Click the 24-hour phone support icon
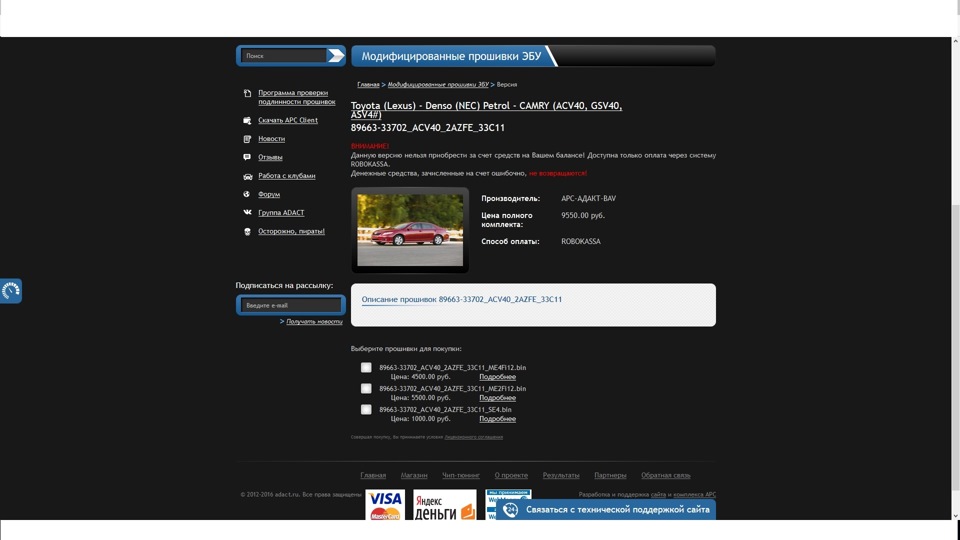The image size is (960, 540). (511, 509)
